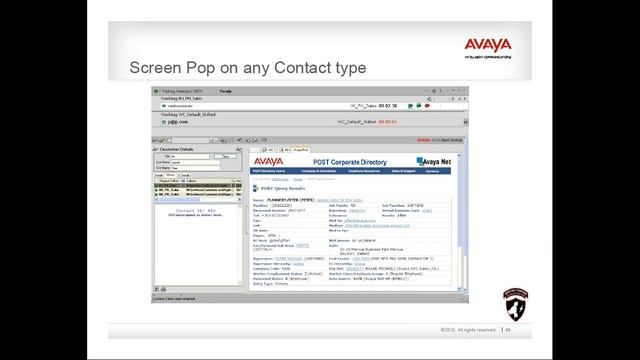The width and height of the screenshot is (640, 360).
Task: Click the Avaya Net logo
Action: coord(433,162)
